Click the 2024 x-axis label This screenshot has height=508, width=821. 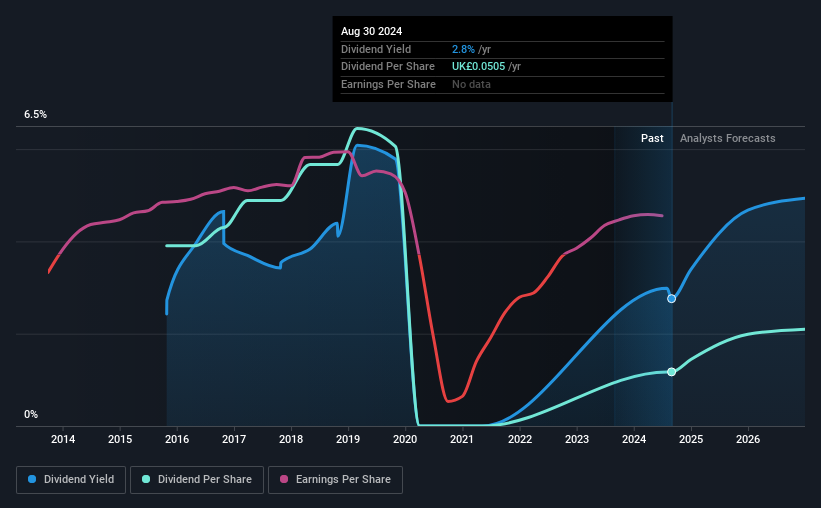coord(634,439)
